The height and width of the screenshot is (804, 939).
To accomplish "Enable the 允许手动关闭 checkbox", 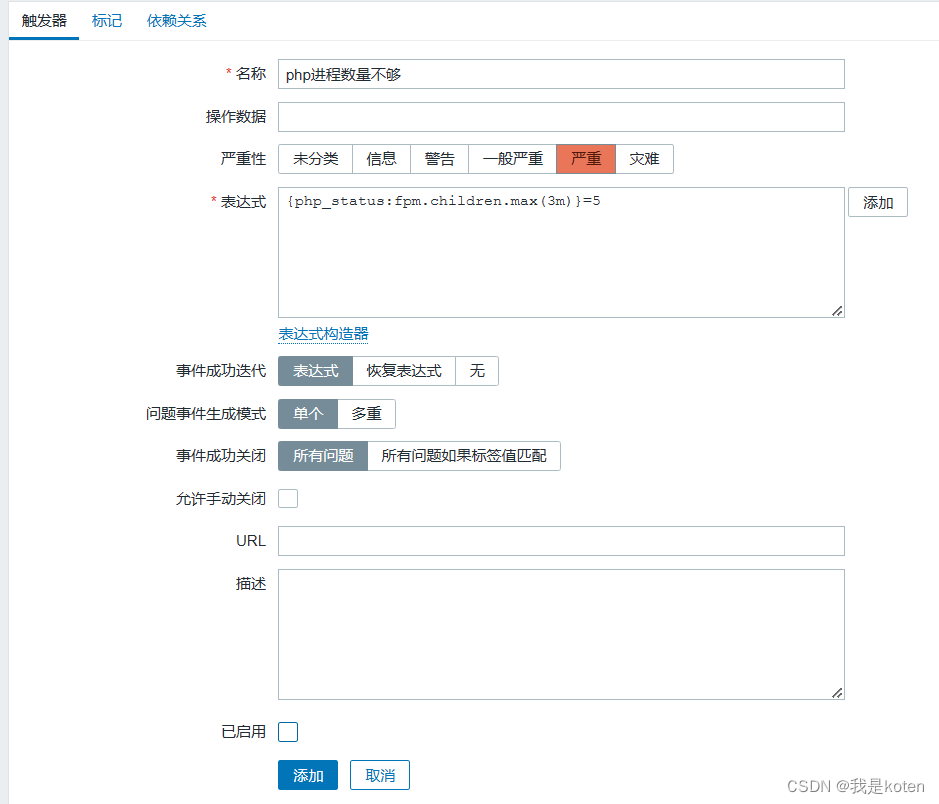I will [x=288, y=498].
